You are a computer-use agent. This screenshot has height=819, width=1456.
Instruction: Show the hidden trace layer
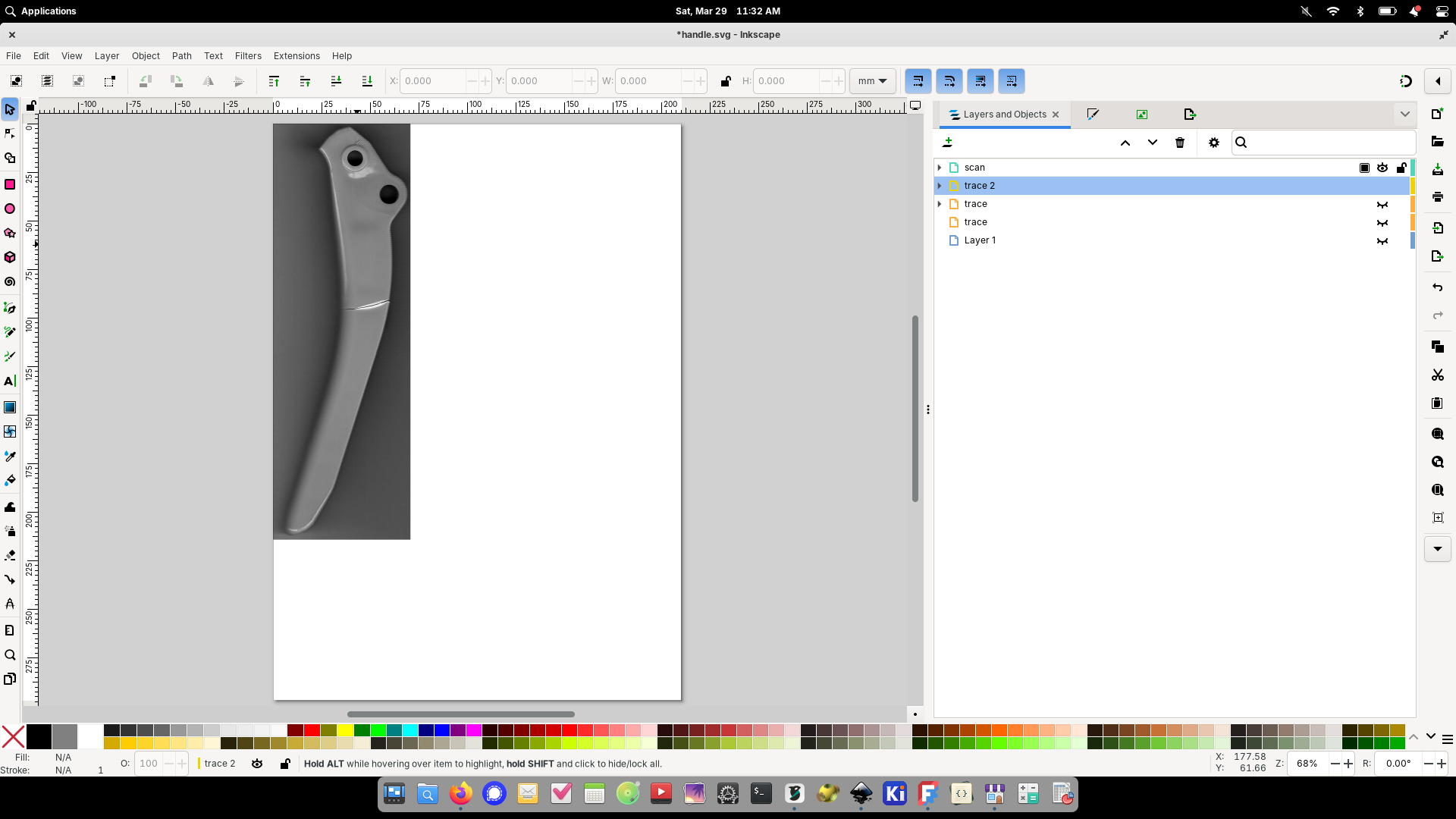1382,203
